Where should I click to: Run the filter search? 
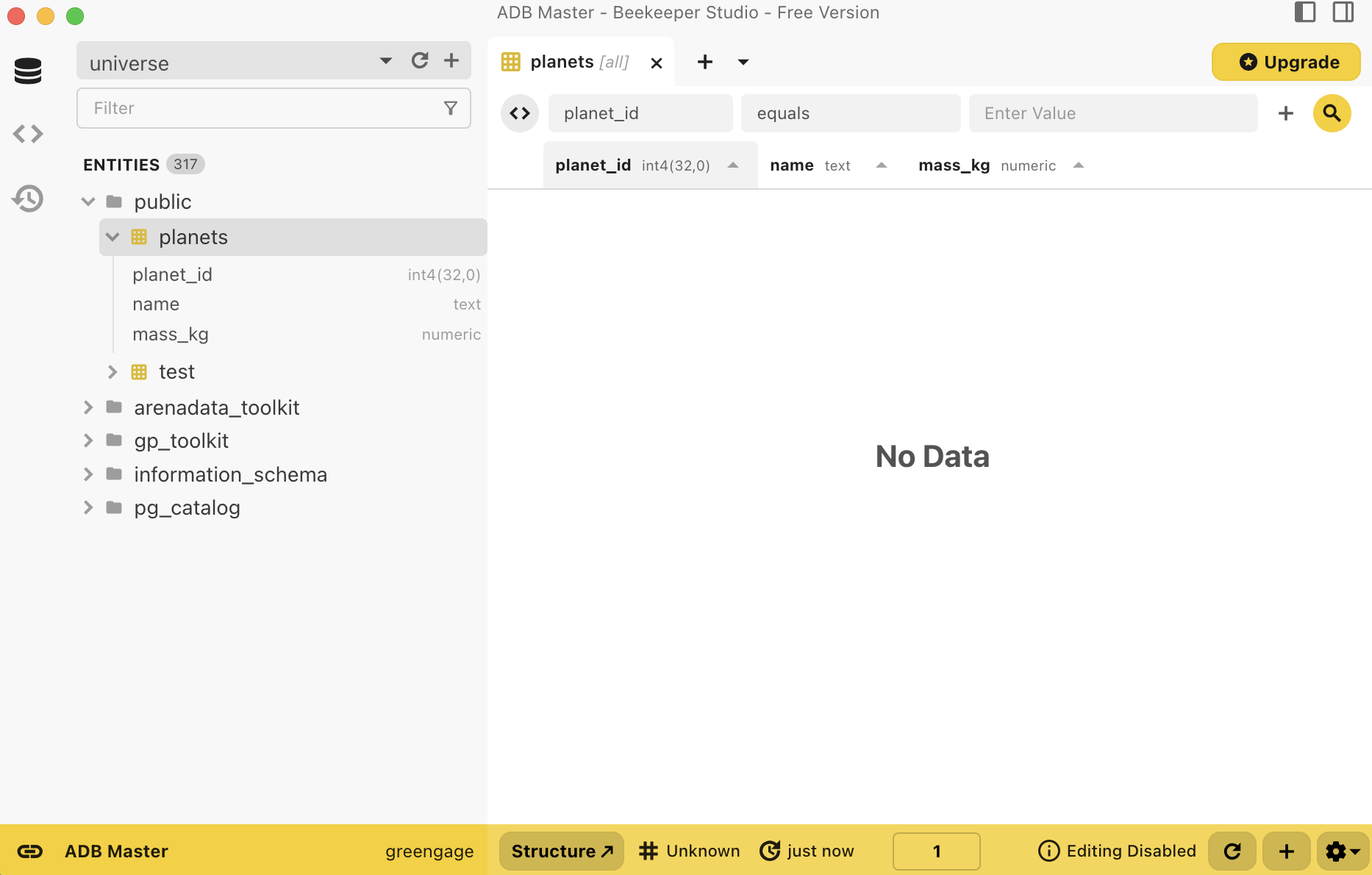click(x=1332, y=113)
